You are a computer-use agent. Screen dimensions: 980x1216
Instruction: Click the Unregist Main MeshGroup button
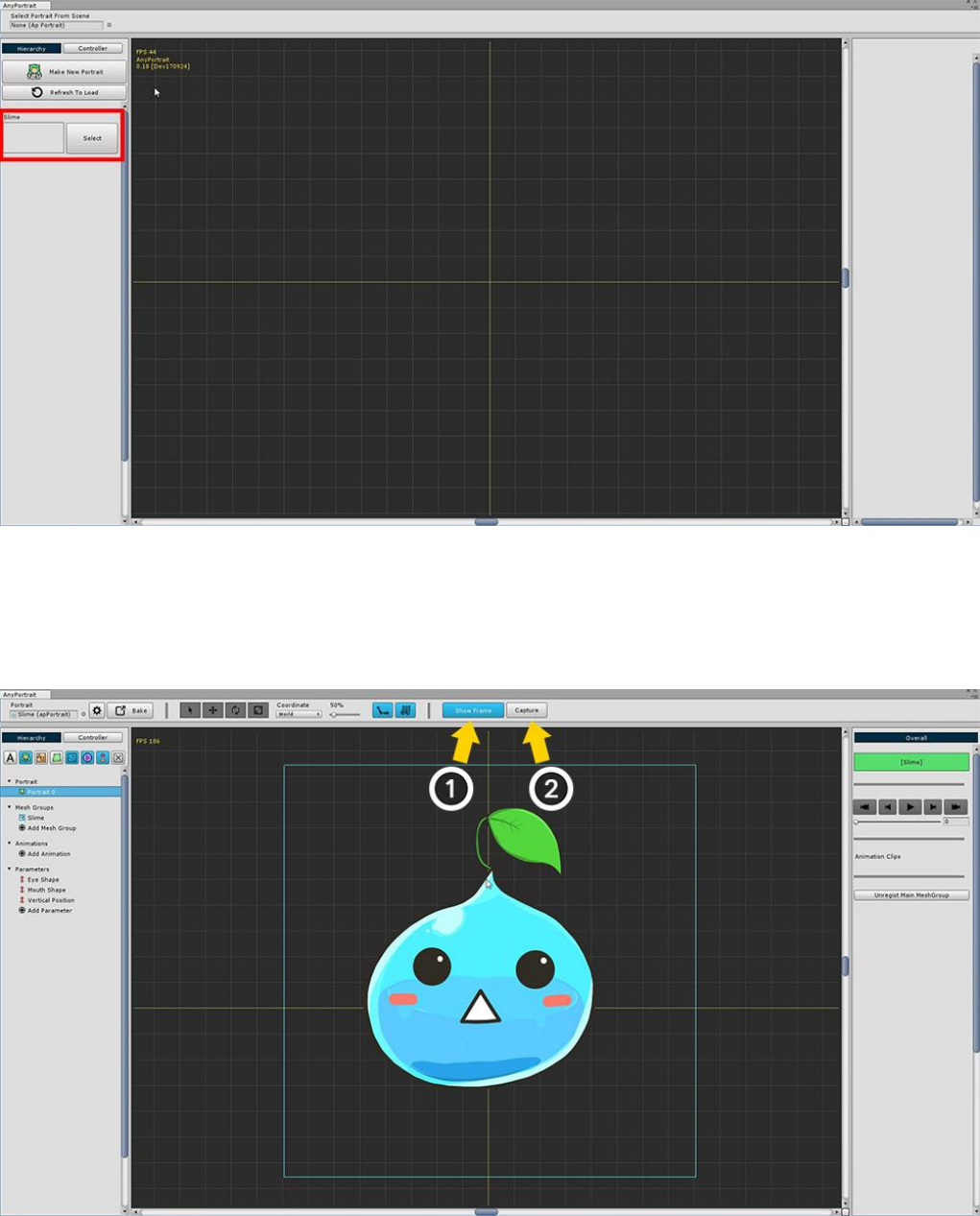point(911,895)
